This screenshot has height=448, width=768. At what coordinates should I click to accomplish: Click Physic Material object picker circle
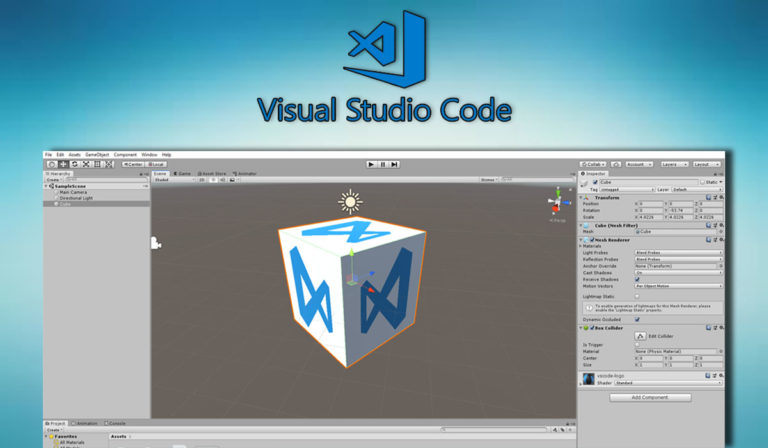click(721, 352)
